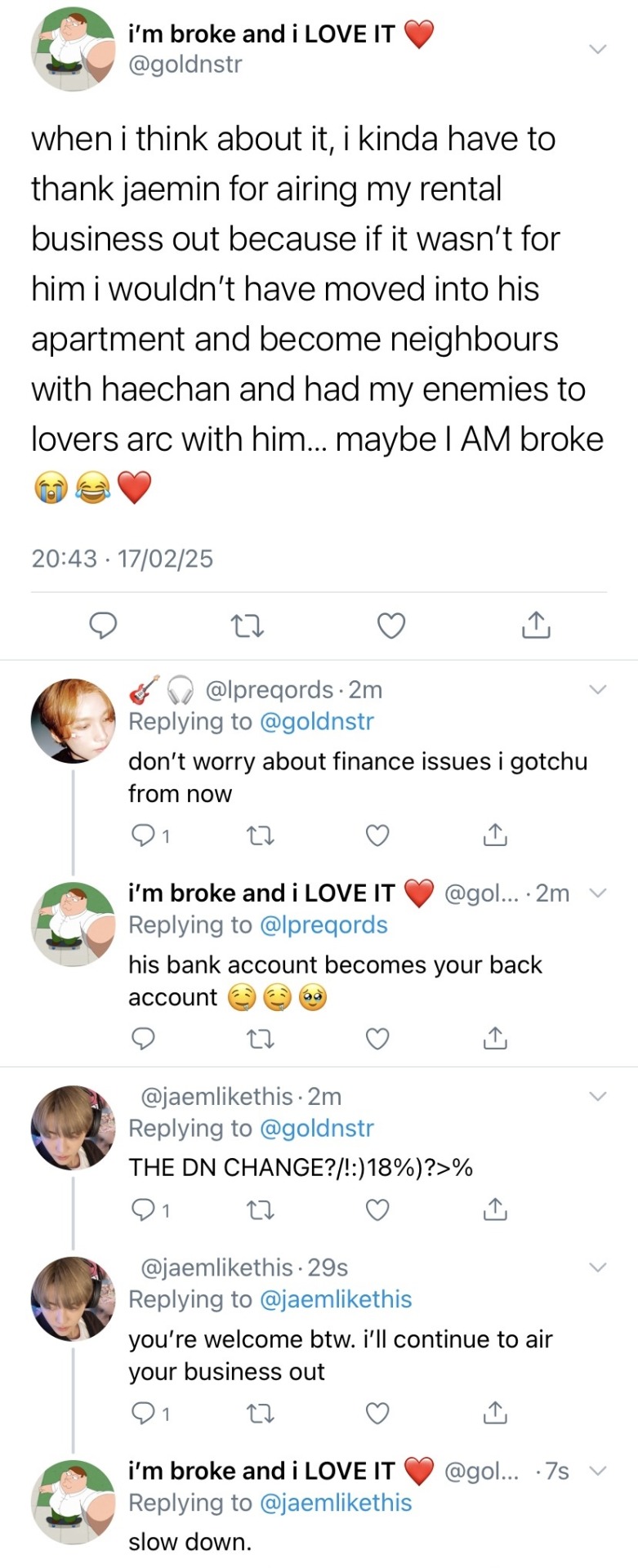
Task: Tap the @lpreqords mention in 'Replying to'
Action: click(x=323, y=925)
